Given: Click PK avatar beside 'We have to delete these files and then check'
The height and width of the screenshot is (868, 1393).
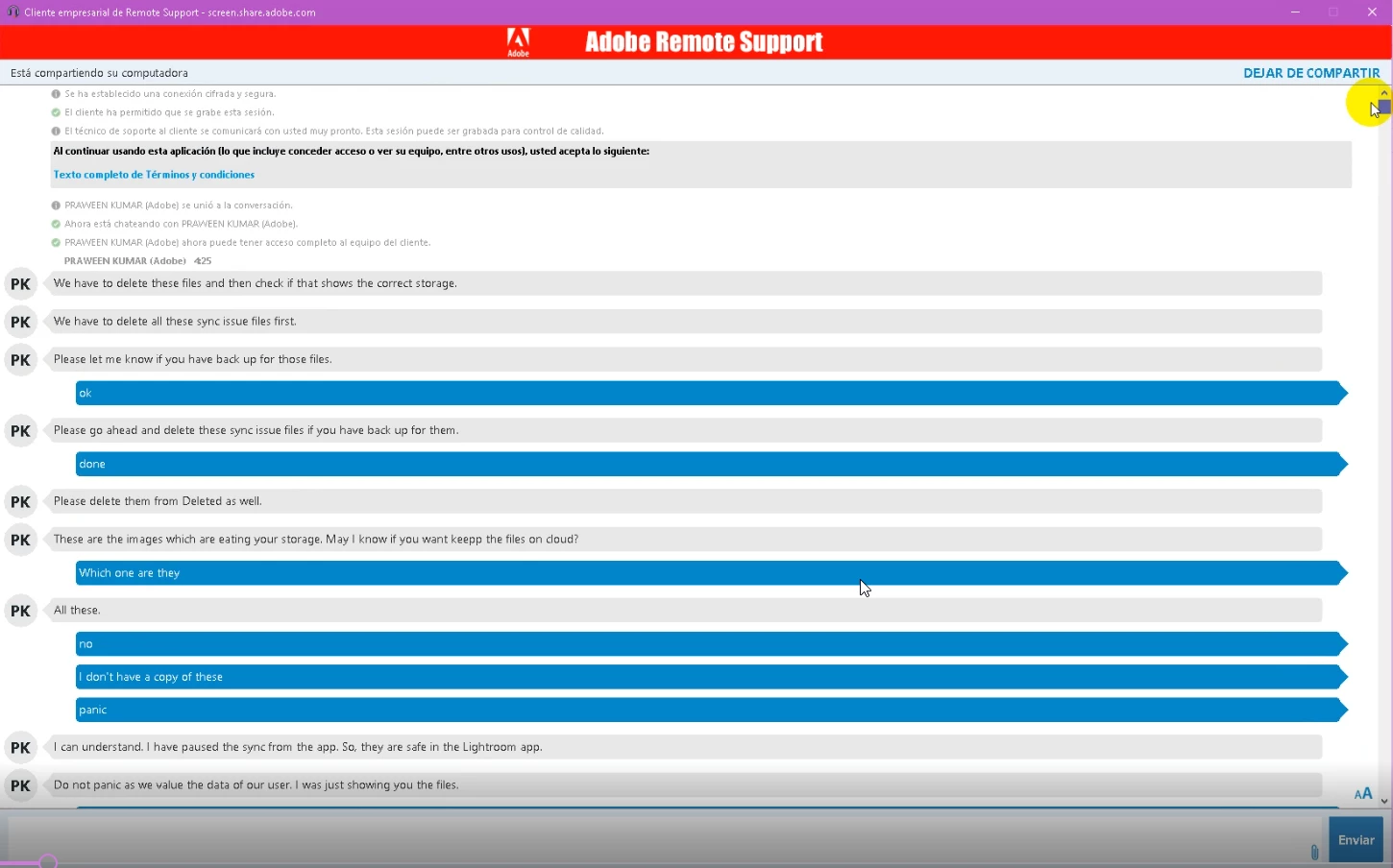Looking at the screenshot, I should click(20, 284).
